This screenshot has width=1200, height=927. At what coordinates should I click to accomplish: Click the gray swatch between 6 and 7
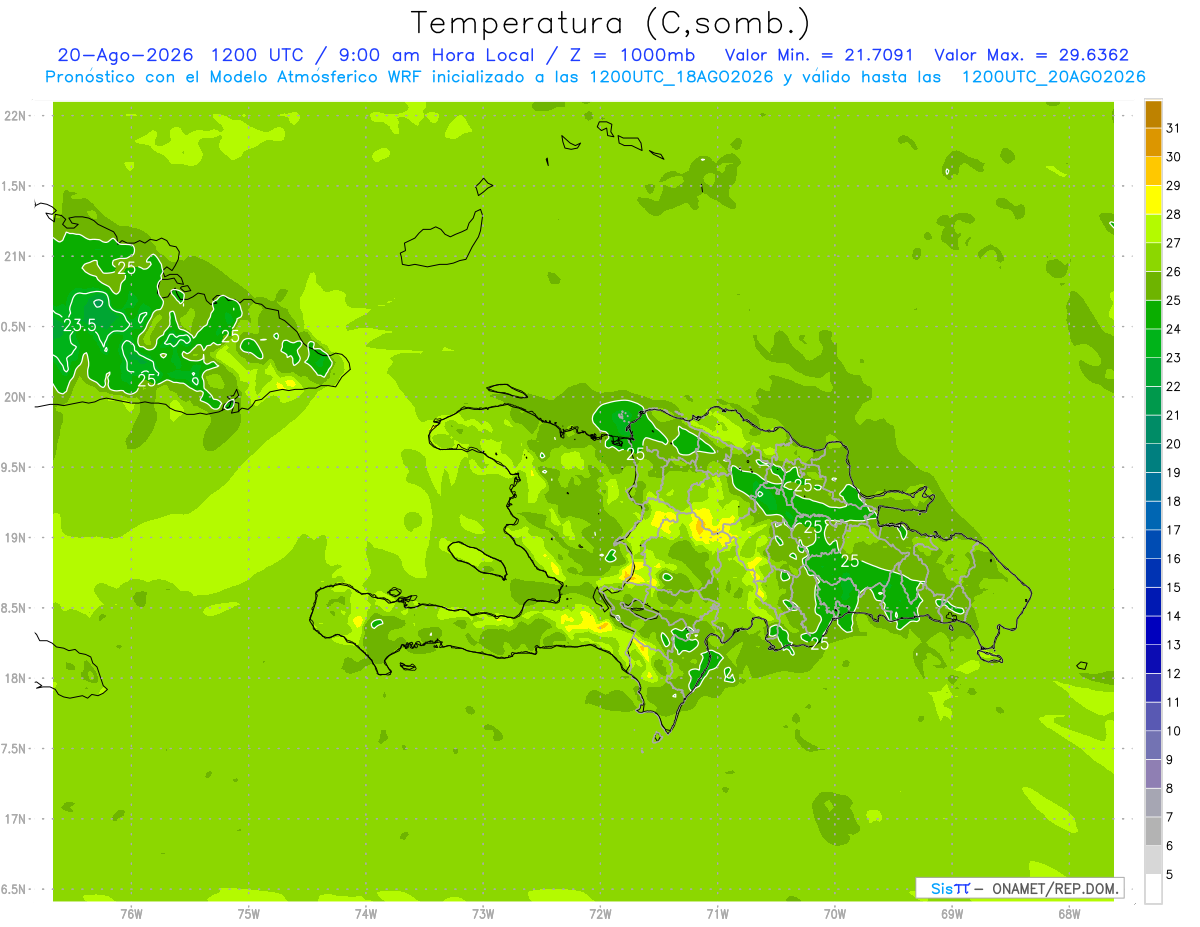click(1153, 832)
